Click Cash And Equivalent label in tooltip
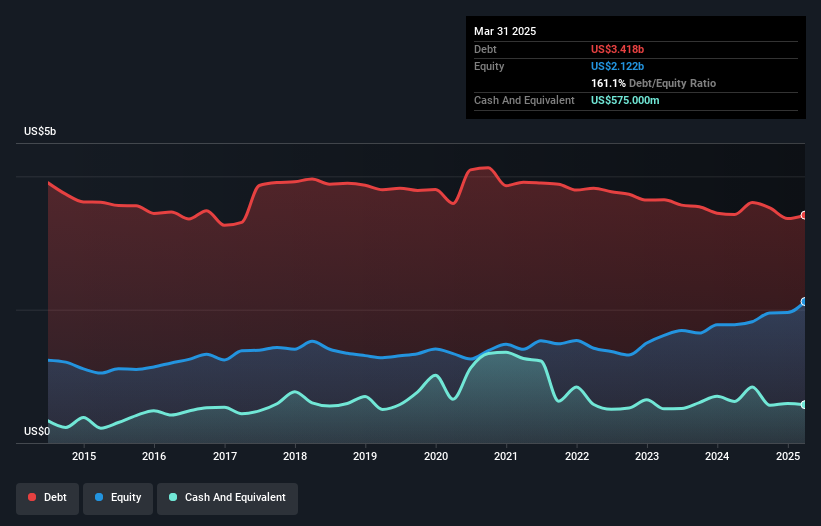Viewport: 821px width, 526px height. click(x=524, y=100)
